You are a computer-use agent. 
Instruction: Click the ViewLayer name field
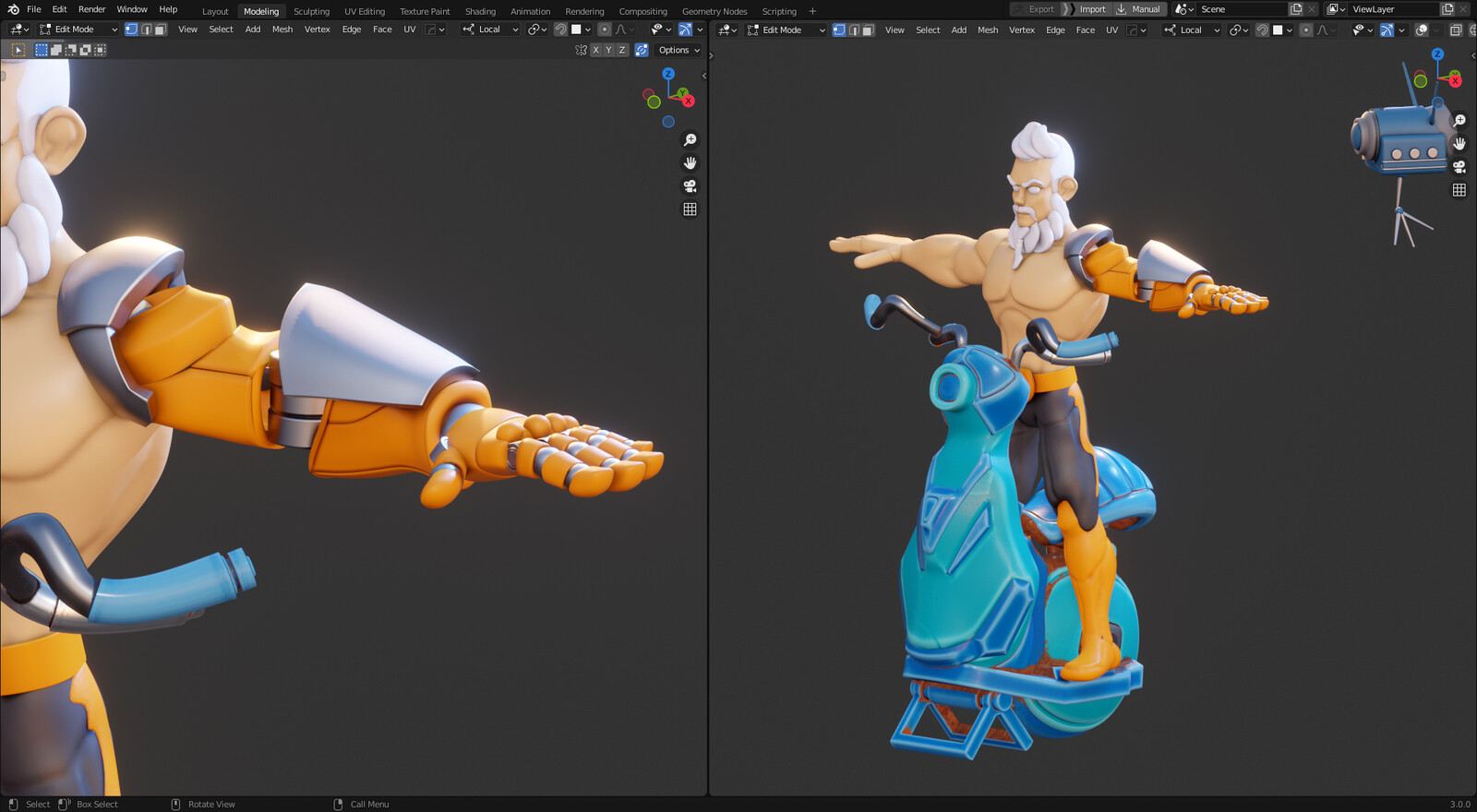coord(1393,9)
